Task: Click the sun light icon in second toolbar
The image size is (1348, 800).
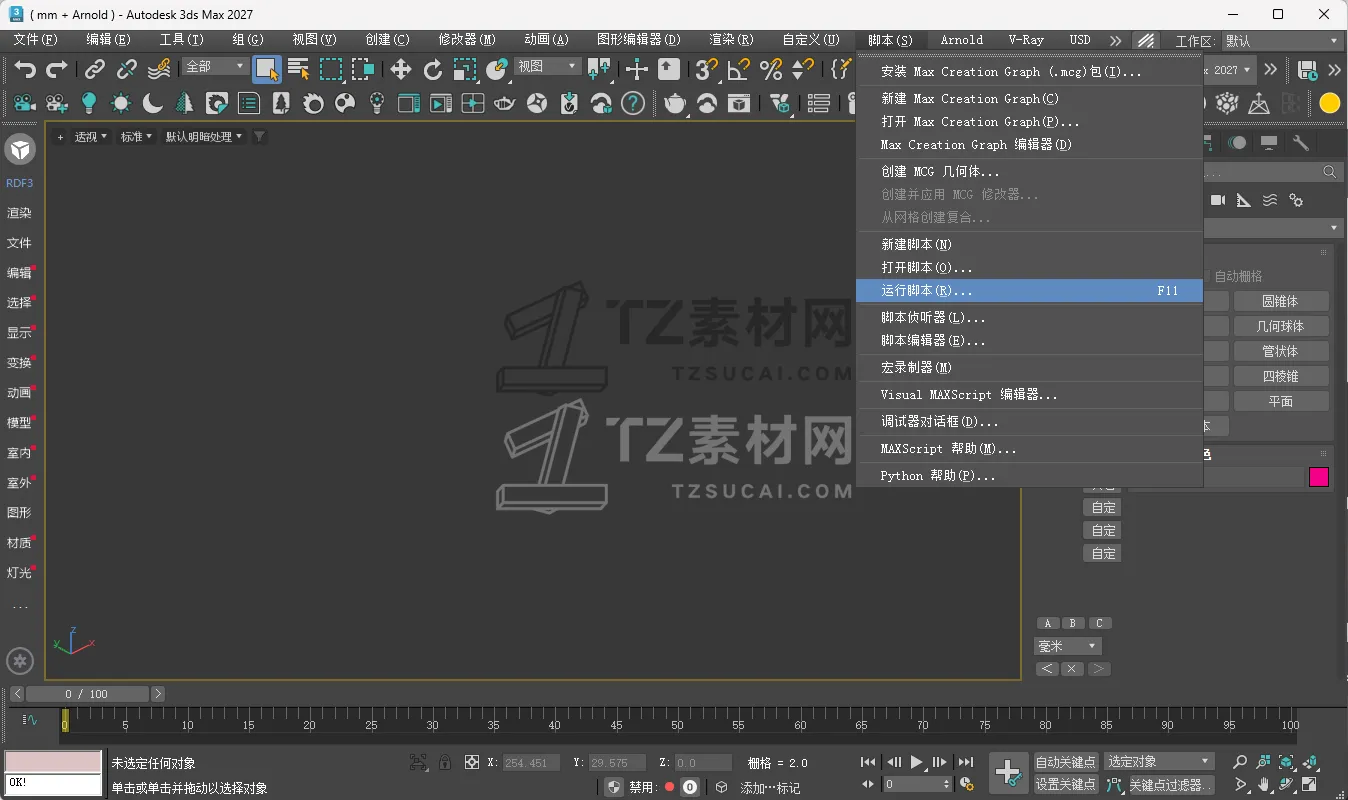Action: pyautogui.click(x=121, y=103)
